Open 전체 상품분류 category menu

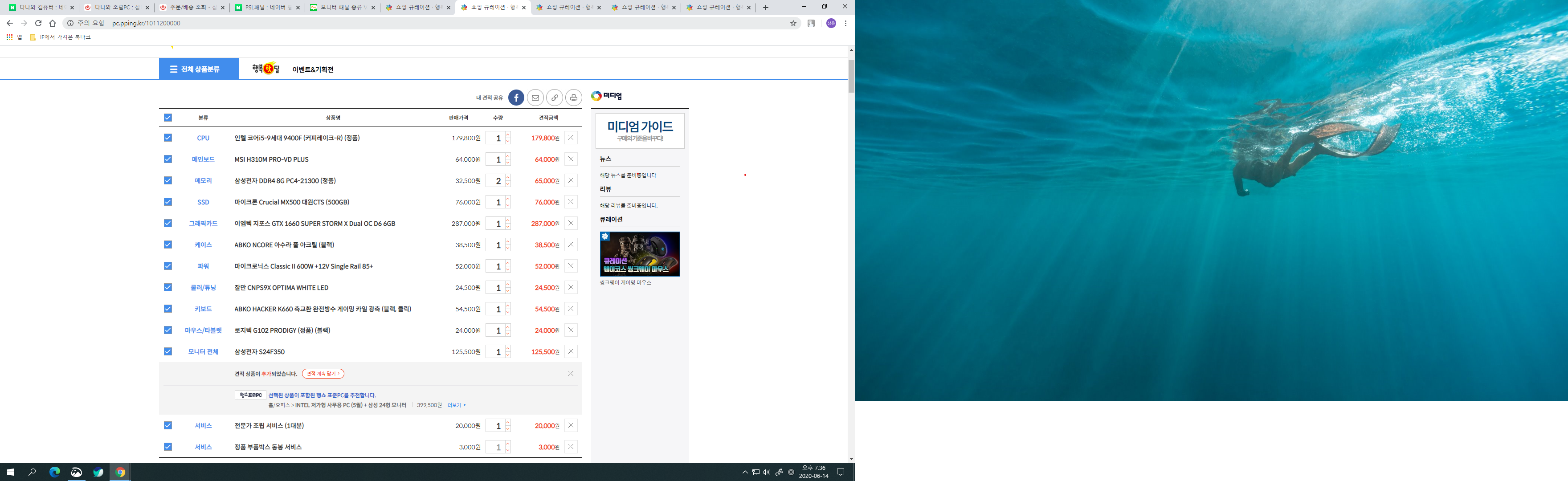pyautogui.click(x=198, y=69)
